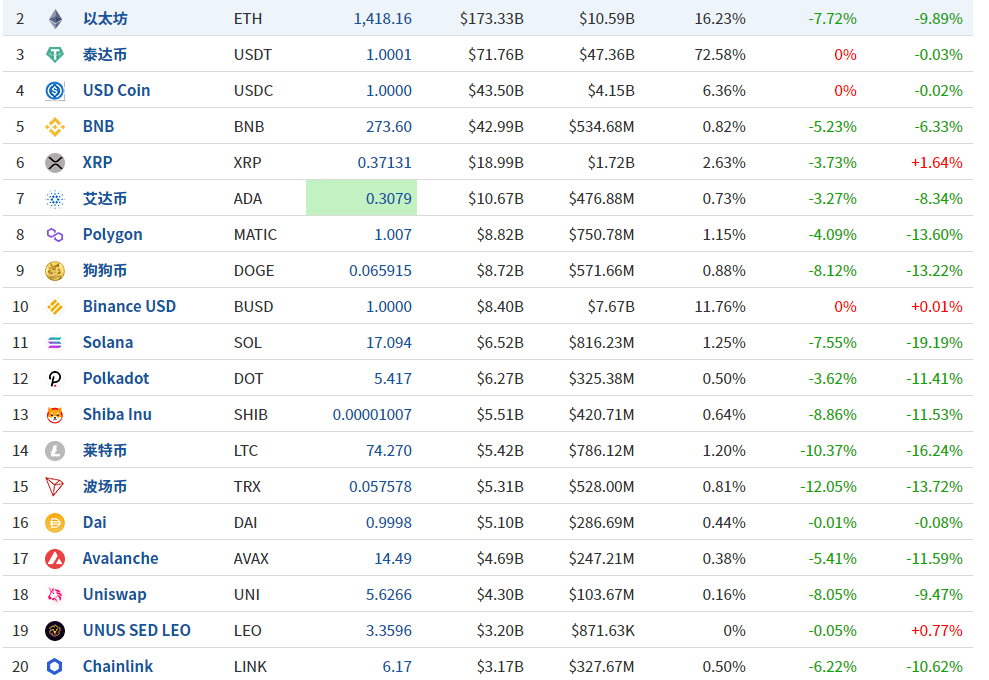Click the Dogecoin coin icon
989x680 pixels.
click(55, 270)
